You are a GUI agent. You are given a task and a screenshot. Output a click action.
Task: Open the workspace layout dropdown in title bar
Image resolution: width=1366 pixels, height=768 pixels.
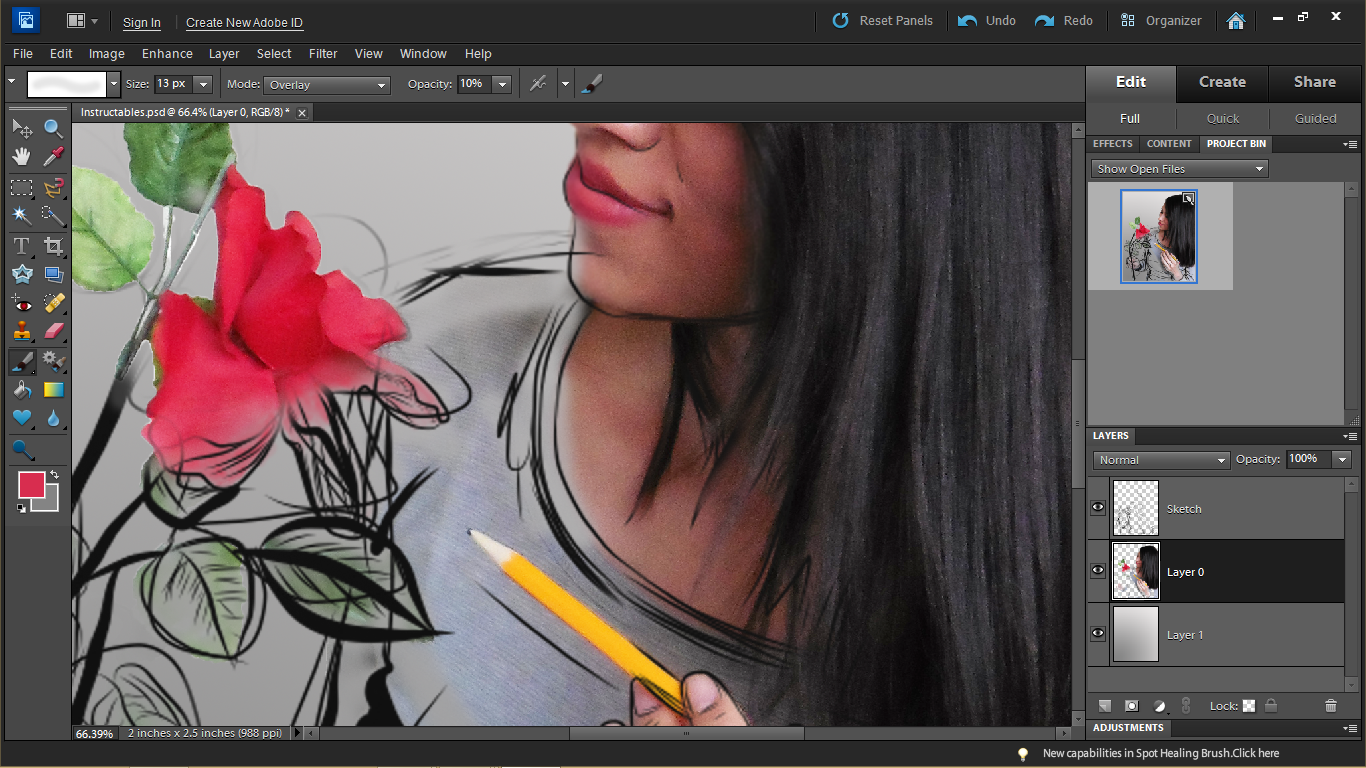coord(82,21)
